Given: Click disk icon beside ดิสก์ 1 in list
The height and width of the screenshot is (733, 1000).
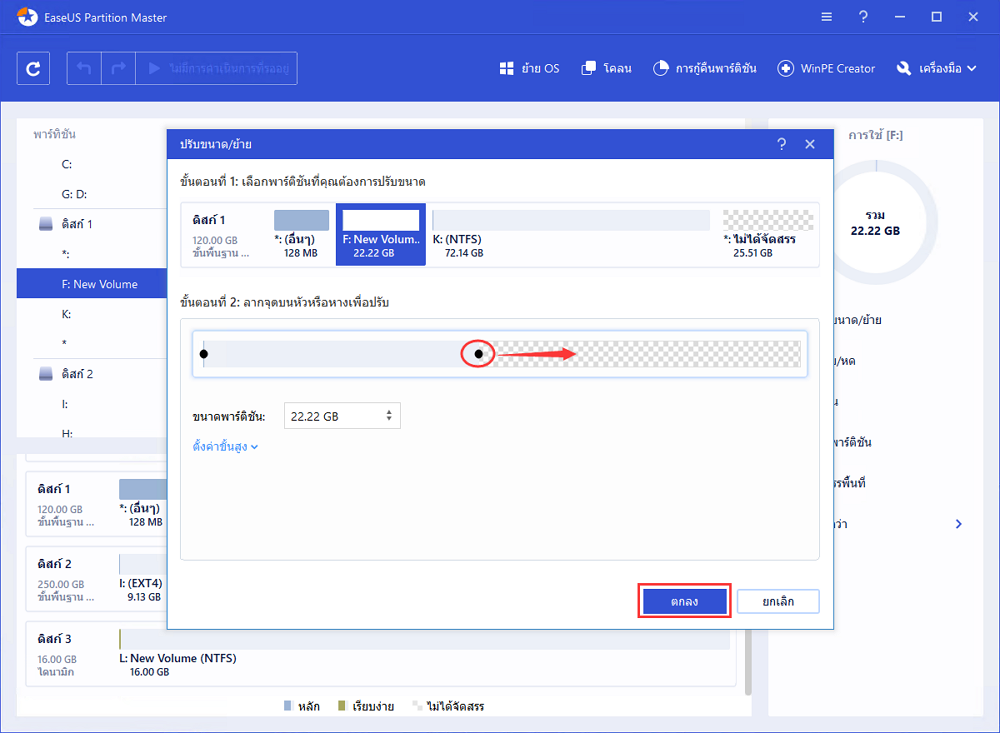Looking at the screenshot, I should point(46,224).
